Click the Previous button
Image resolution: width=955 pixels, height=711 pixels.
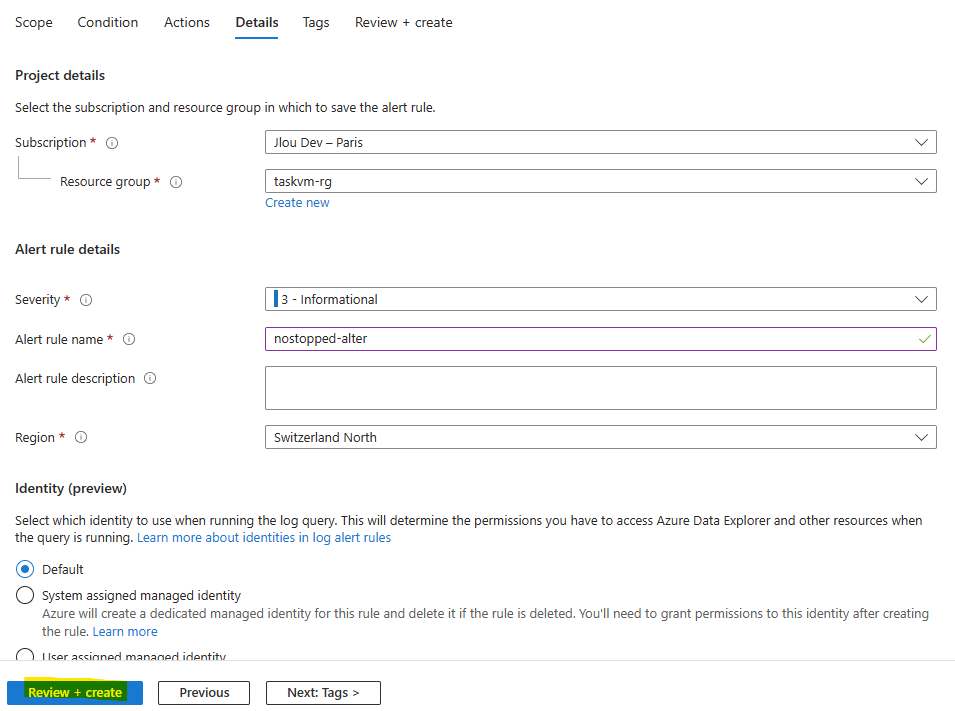click(204, 693)
